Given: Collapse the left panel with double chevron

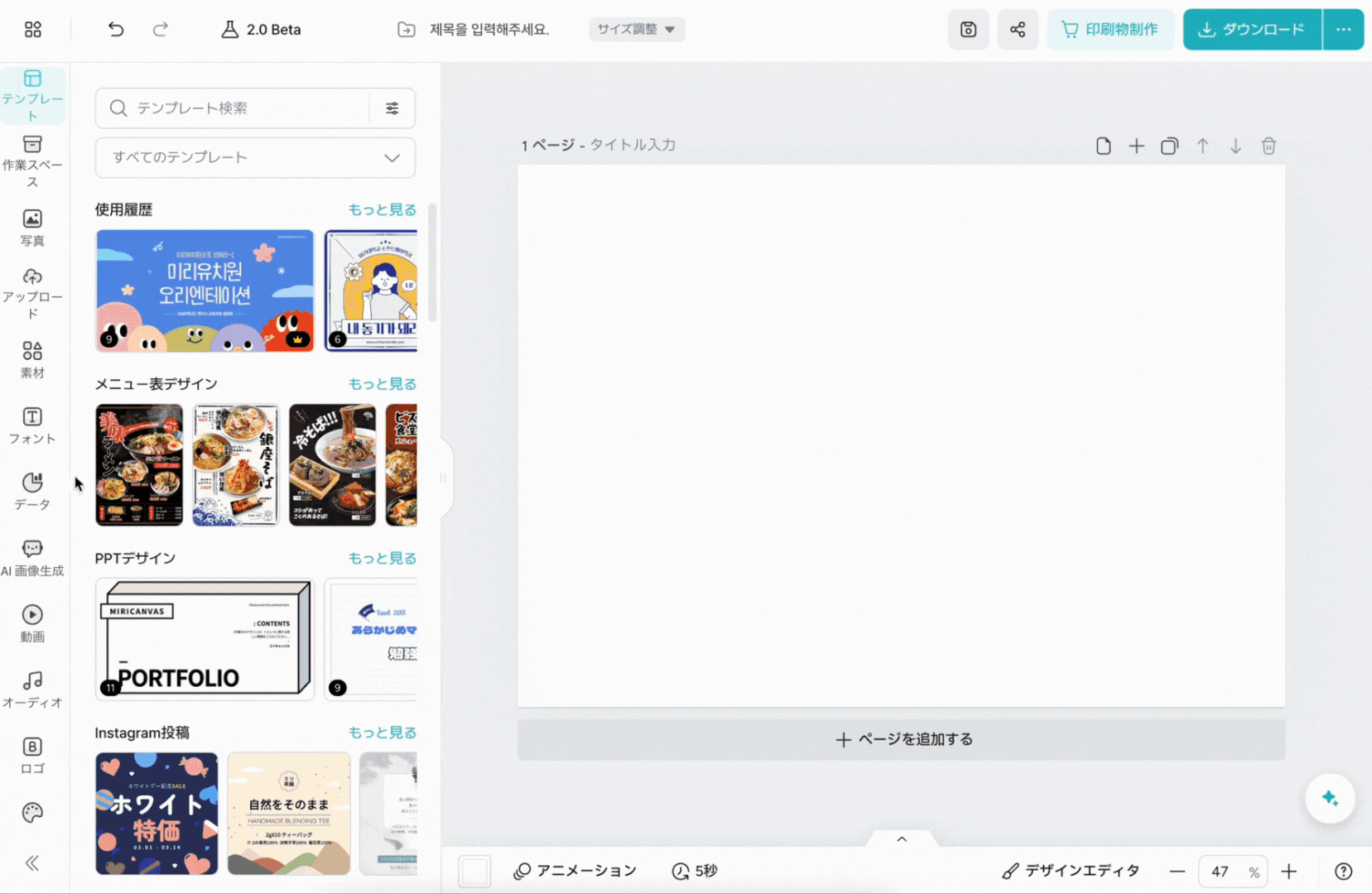Looking at the screenshot, I should coord(32,863).
